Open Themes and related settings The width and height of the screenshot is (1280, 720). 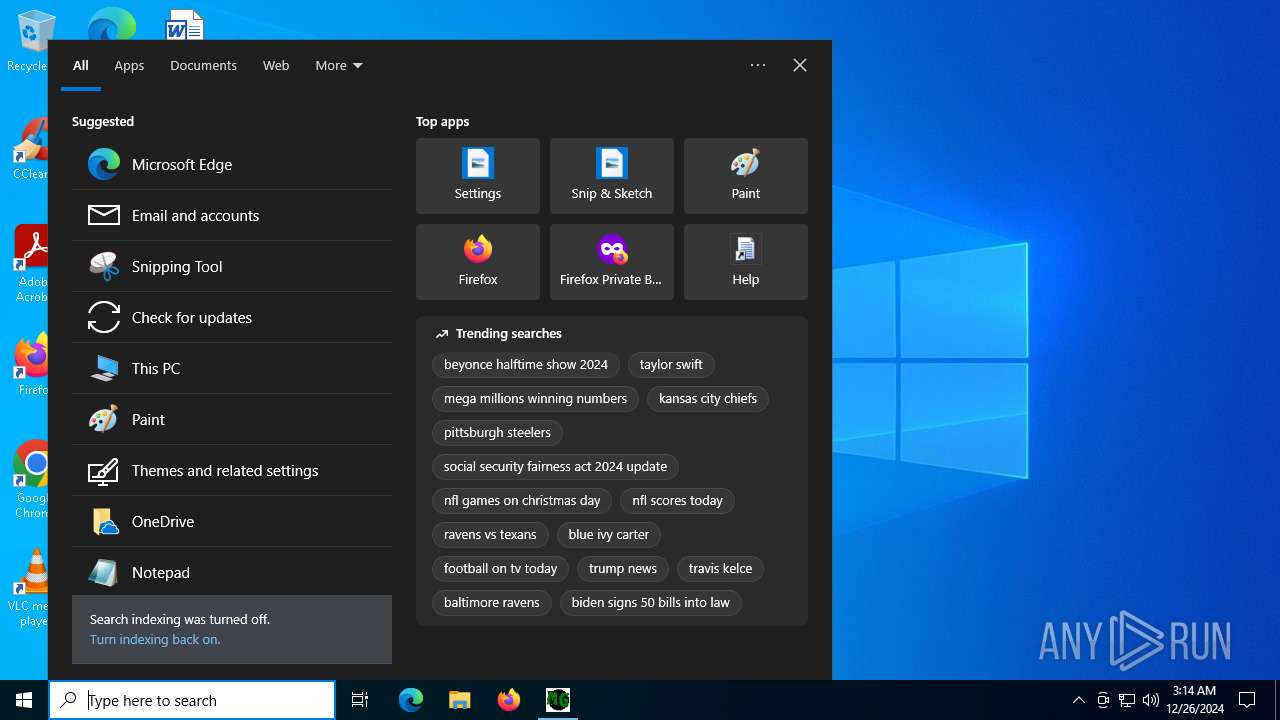tap(232, 470)
